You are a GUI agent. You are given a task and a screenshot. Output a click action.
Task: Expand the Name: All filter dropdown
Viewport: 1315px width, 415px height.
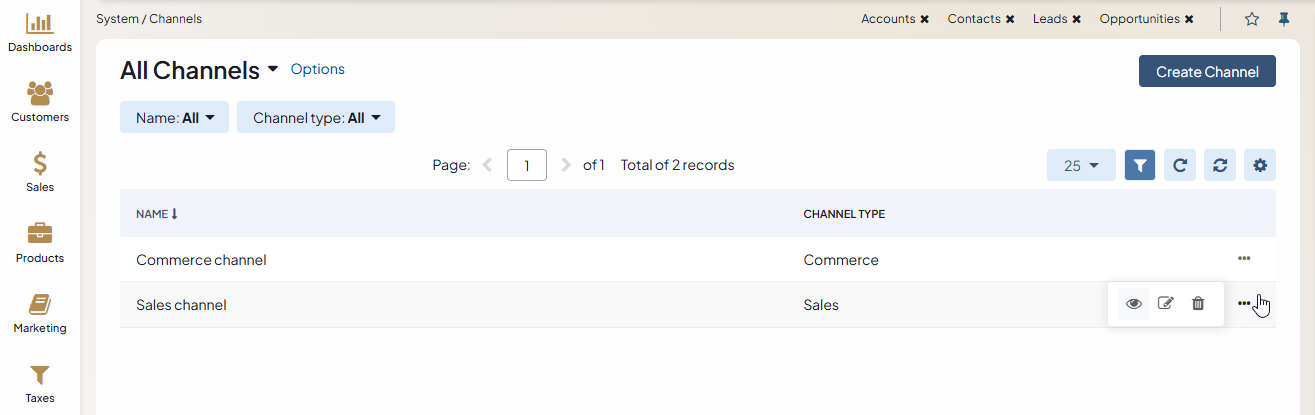click(x=175, y=118)
